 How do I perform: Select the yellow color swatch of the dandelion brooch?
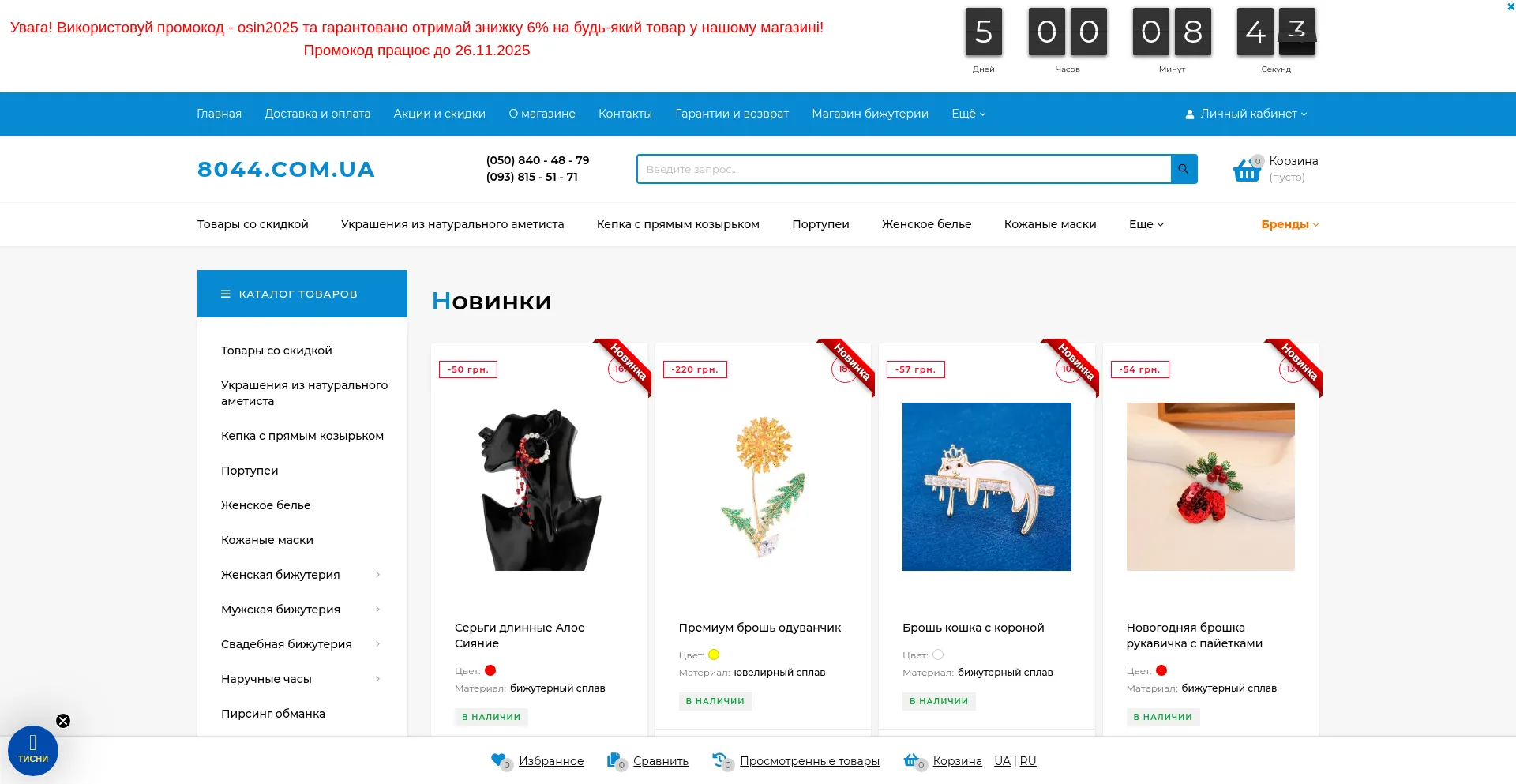[x=714, y=655]
